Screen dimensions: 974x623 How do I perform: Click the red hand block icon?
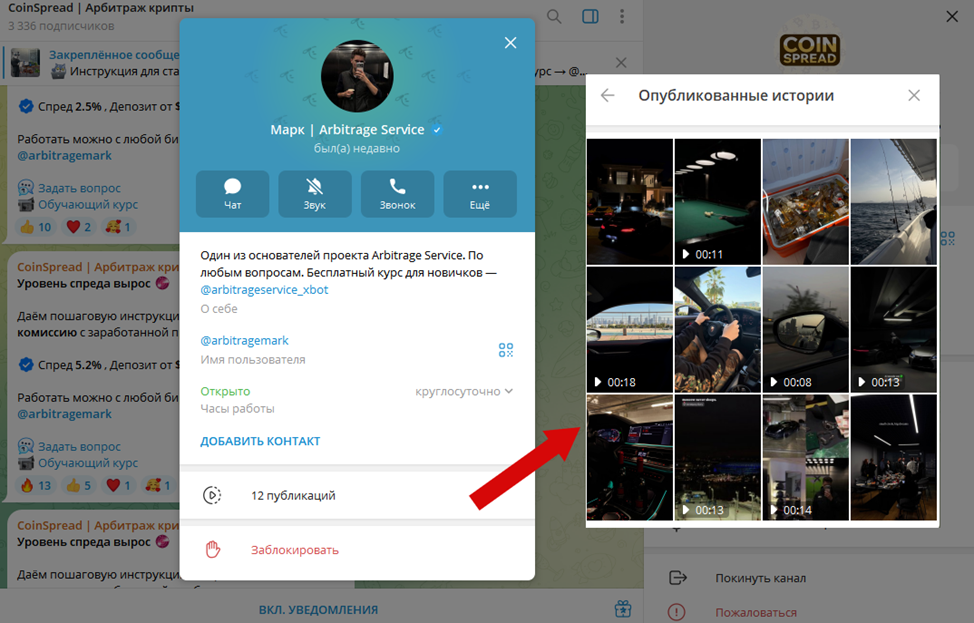click(212, 550)
